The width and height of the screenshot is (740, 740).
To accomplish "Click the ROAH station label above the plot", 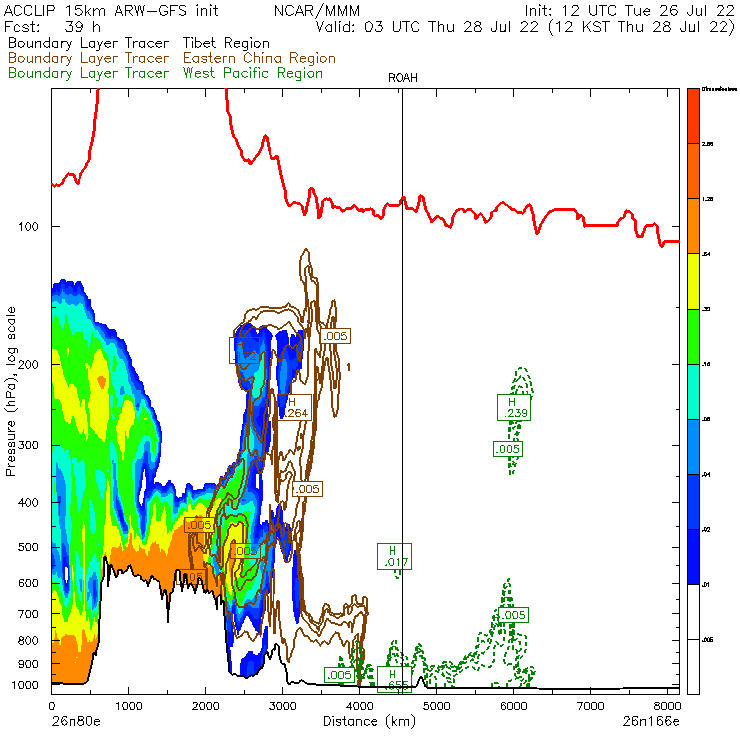I will click(403, 78).
